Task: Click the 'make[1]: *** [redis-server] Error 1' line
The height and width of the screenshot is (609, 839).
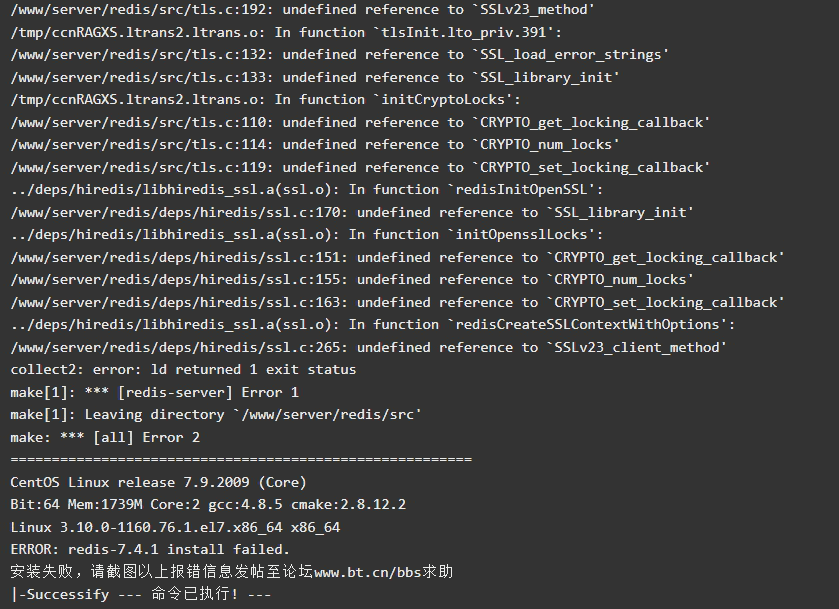Action: [154, 392]
